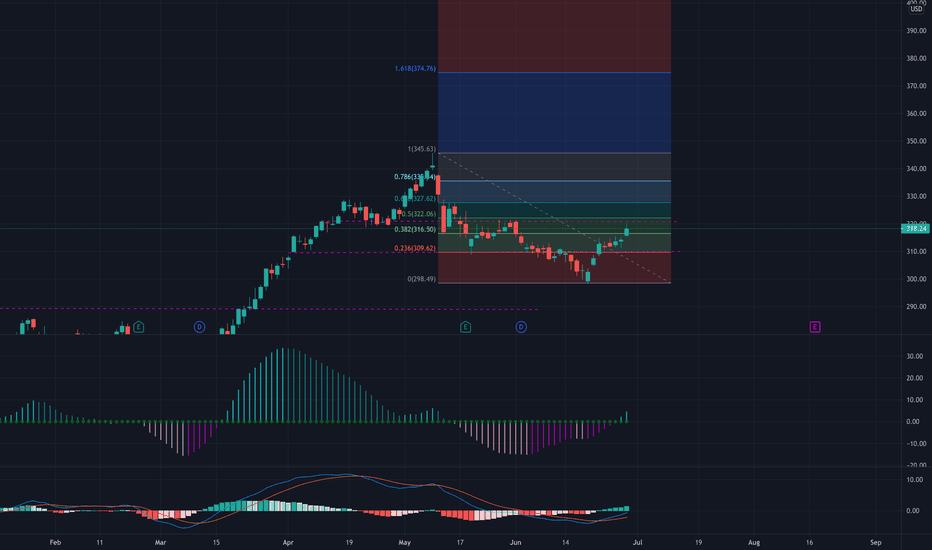This screenshot has width=932, height=550.
Task: Open the blue dividend D marker in March
Action: point(200,327)
